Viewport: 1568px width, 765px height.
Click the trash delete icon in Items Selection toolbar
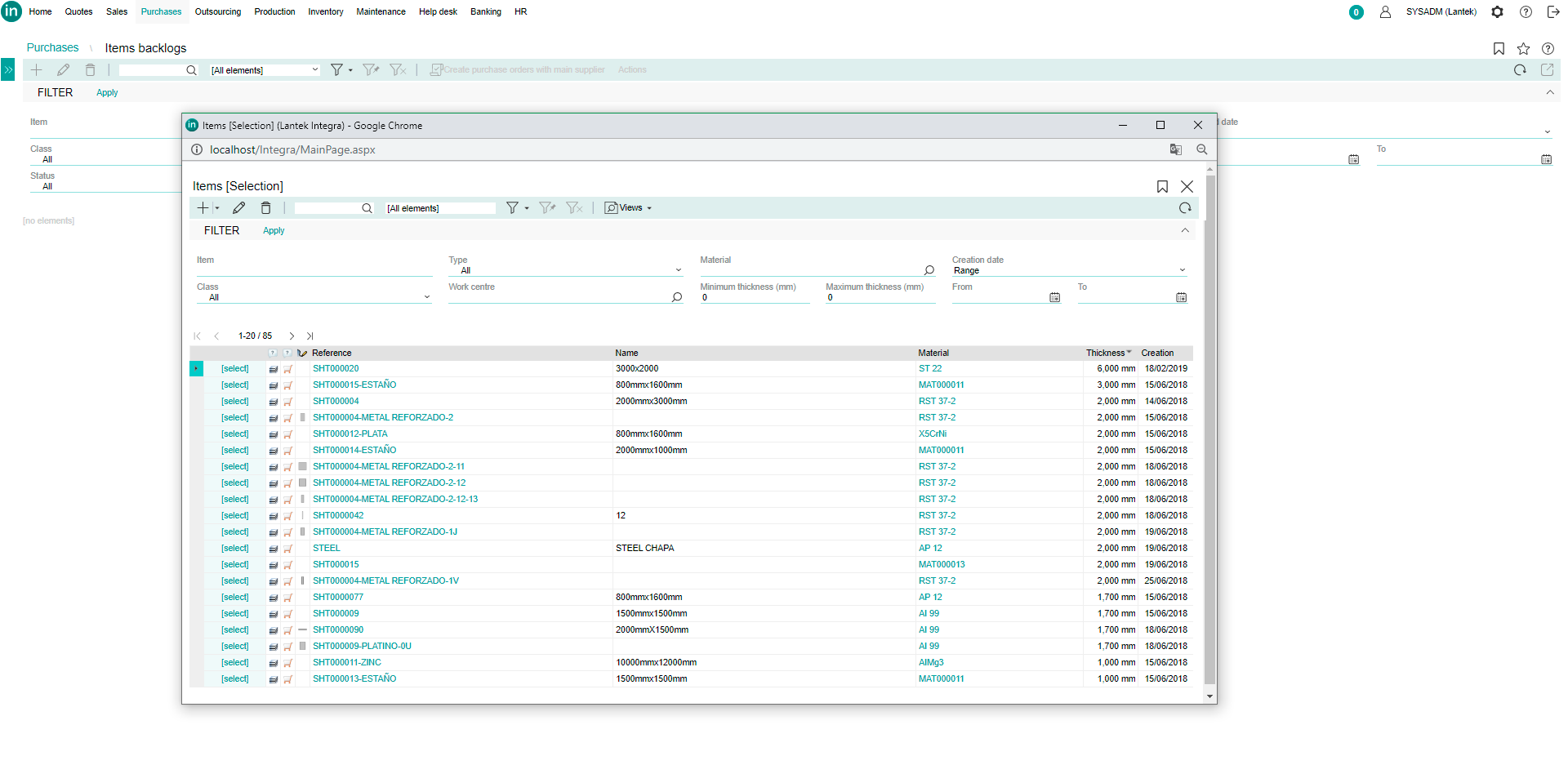tap(265, 208)
